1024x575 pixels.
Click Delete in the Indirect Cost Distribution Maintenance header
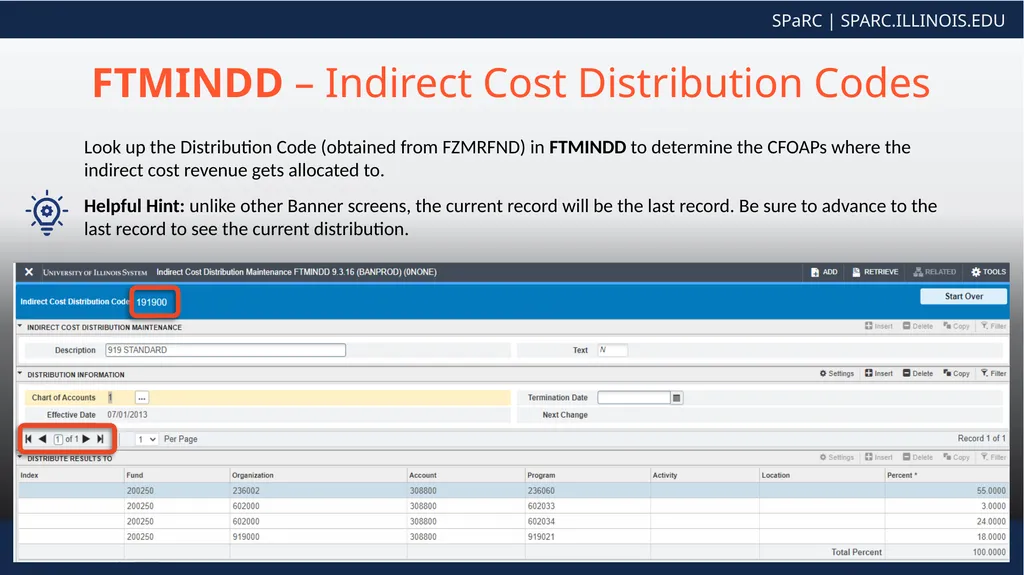coord(918,326)
